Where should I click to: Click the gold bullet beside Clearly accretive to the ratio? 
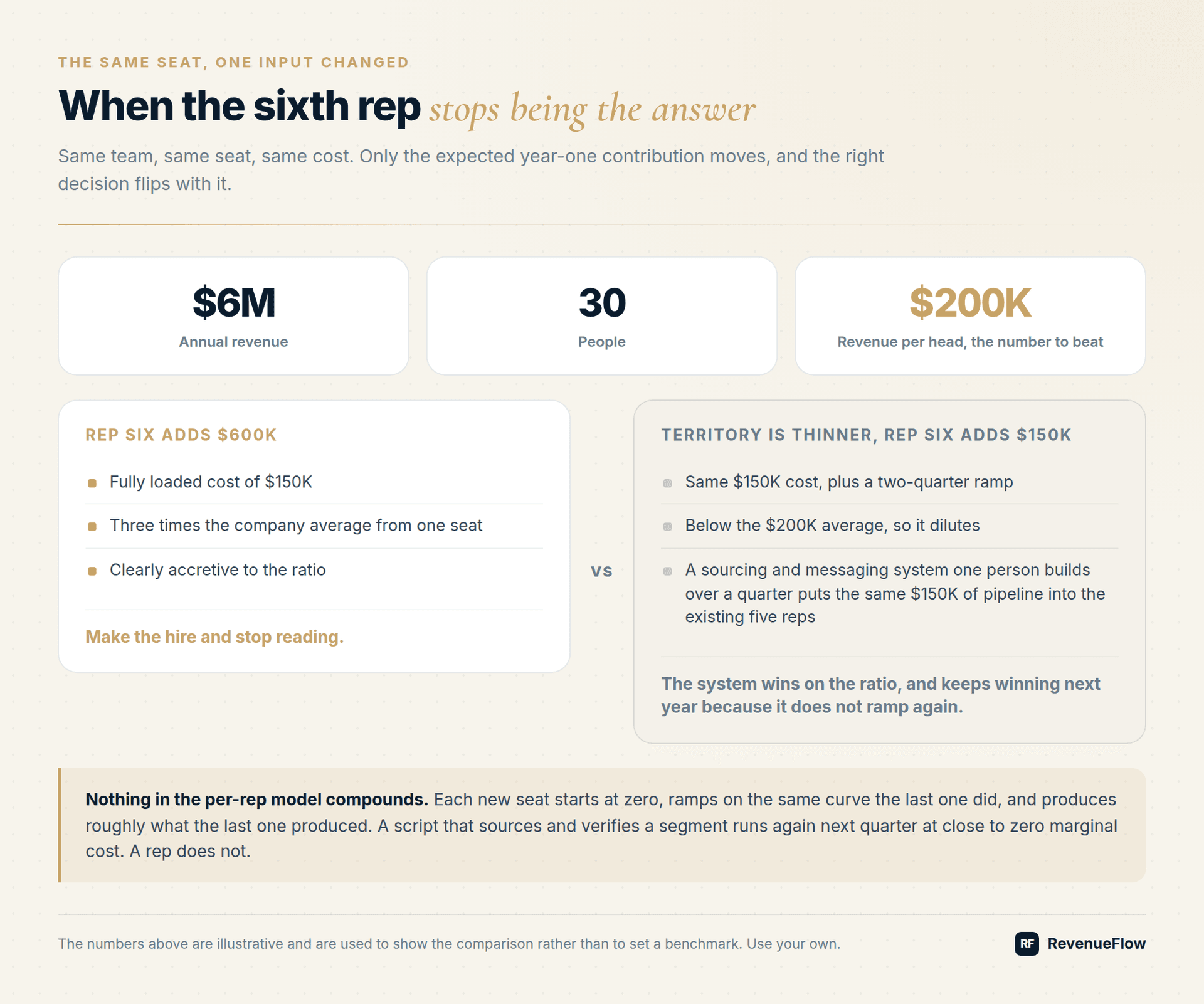click(x=92, y=571)
